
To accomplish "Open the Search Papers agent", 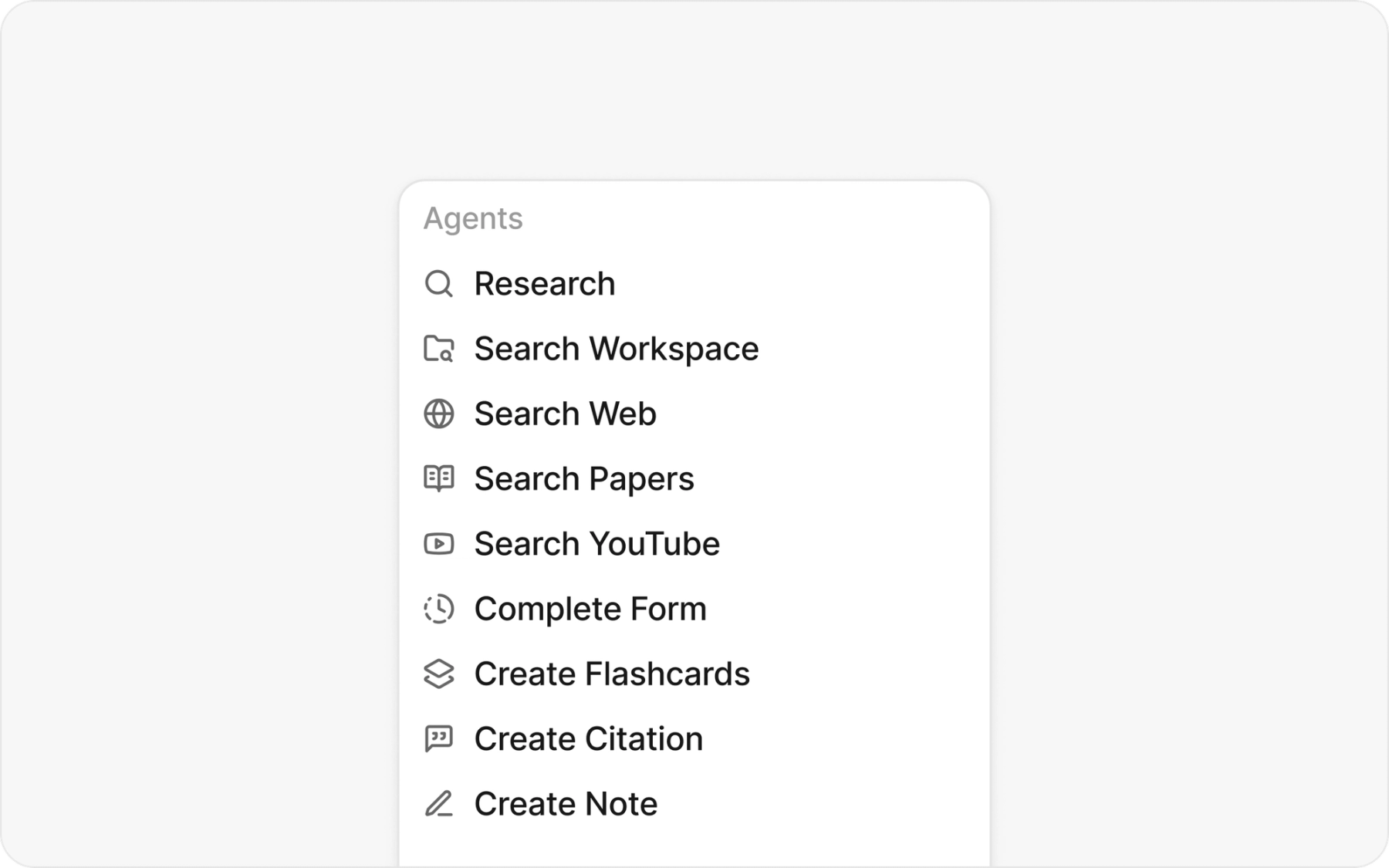I will [x=583, y=479].
